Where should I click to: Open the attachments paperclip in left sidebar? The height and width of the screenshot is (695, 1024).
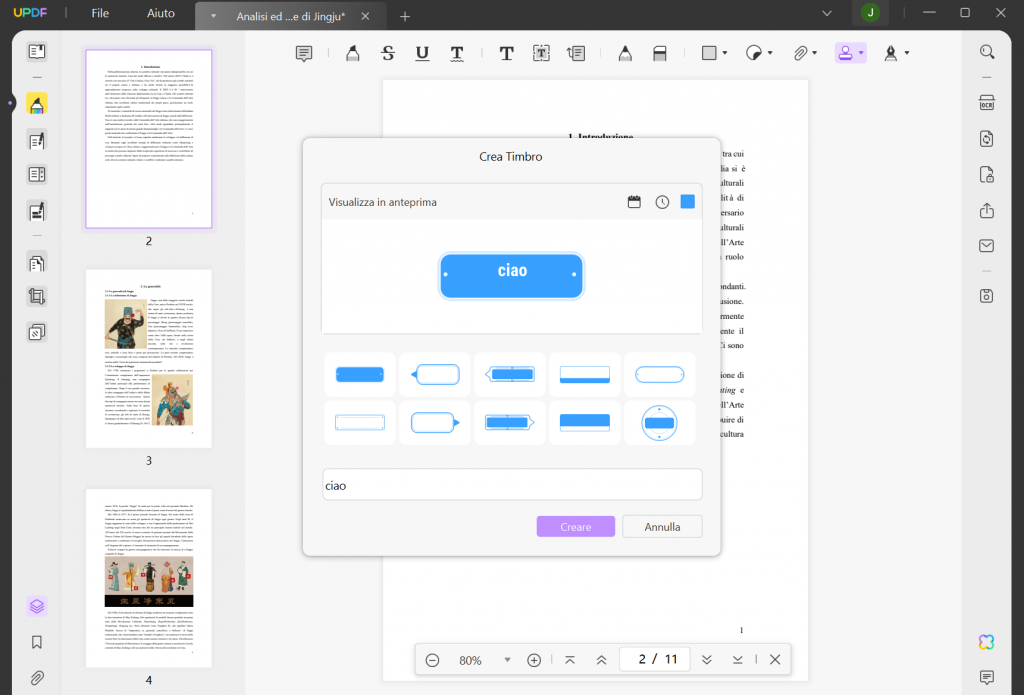point(37,677)
